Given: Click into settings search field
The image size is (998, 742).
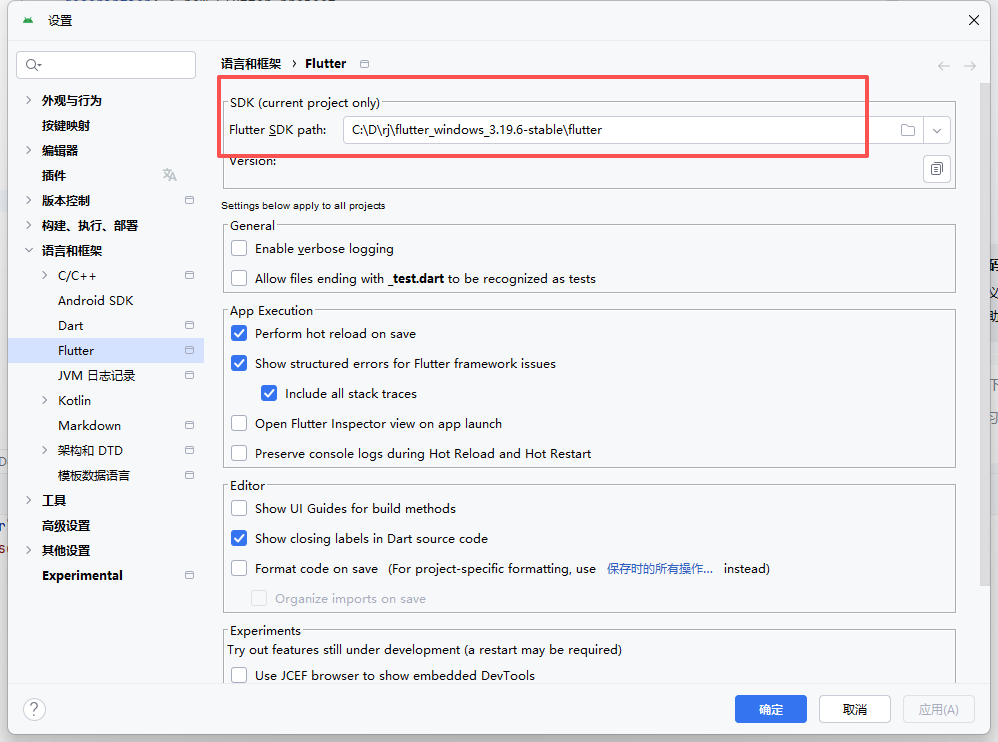Looking at the screenshot, I should coord(106,65).
